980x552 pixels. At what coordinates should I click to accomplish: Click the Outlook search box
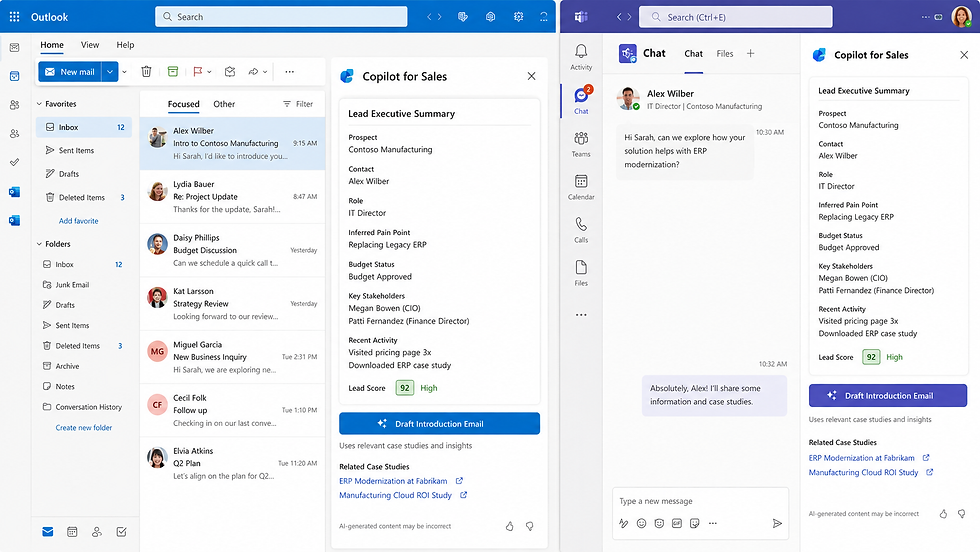(281, 17)
